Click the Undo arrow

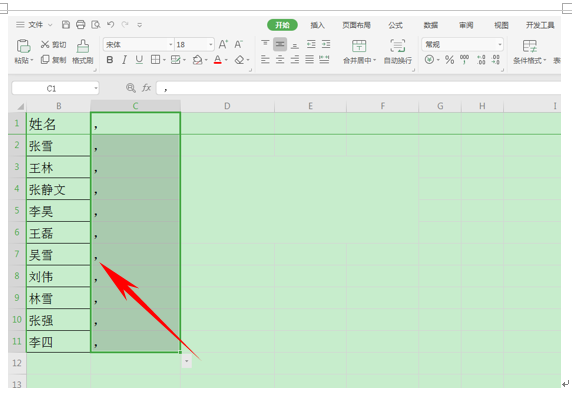[x=111, y=24]
